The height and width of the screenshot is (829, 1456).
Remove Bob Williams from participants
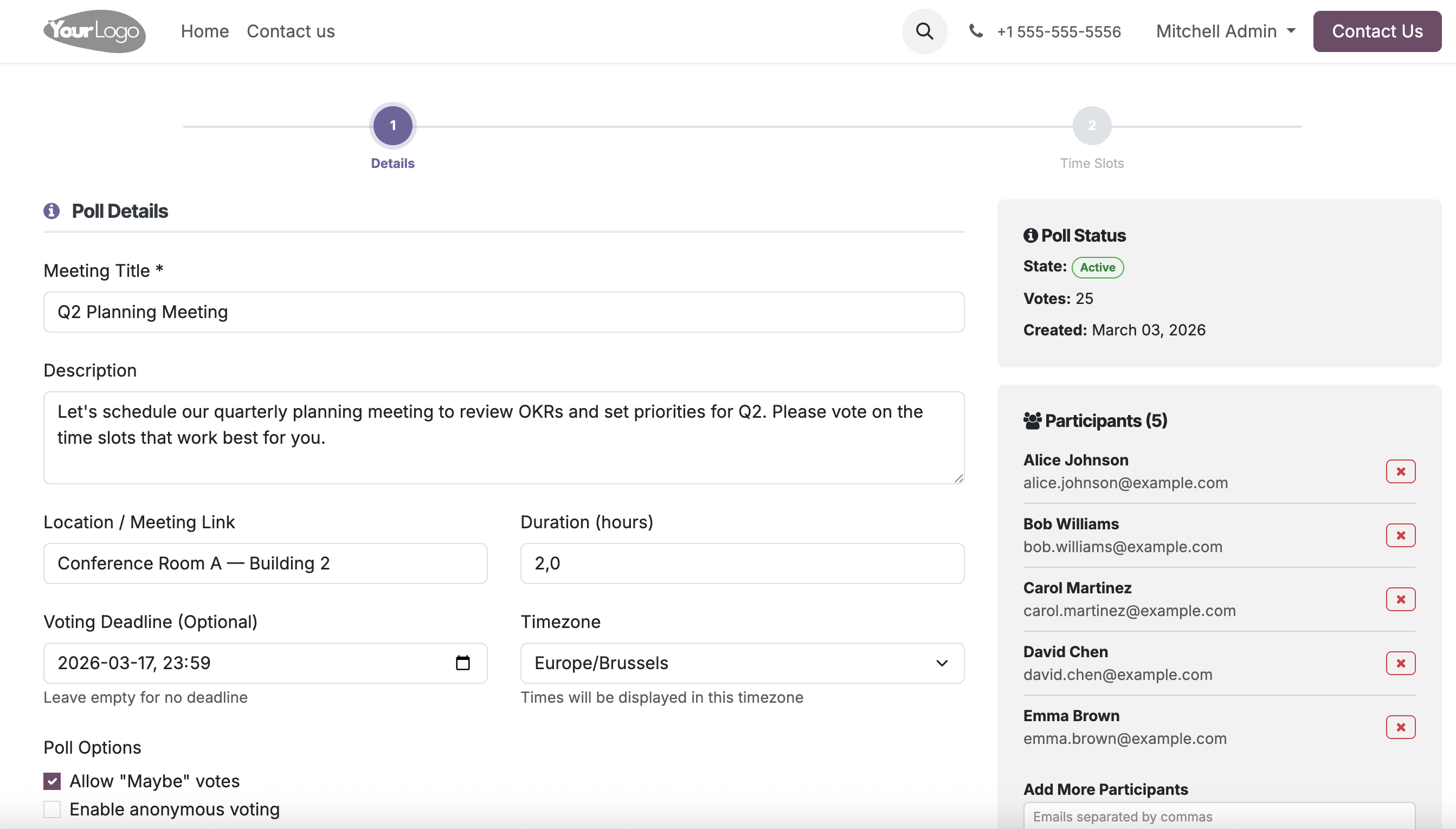(1400, 535)
